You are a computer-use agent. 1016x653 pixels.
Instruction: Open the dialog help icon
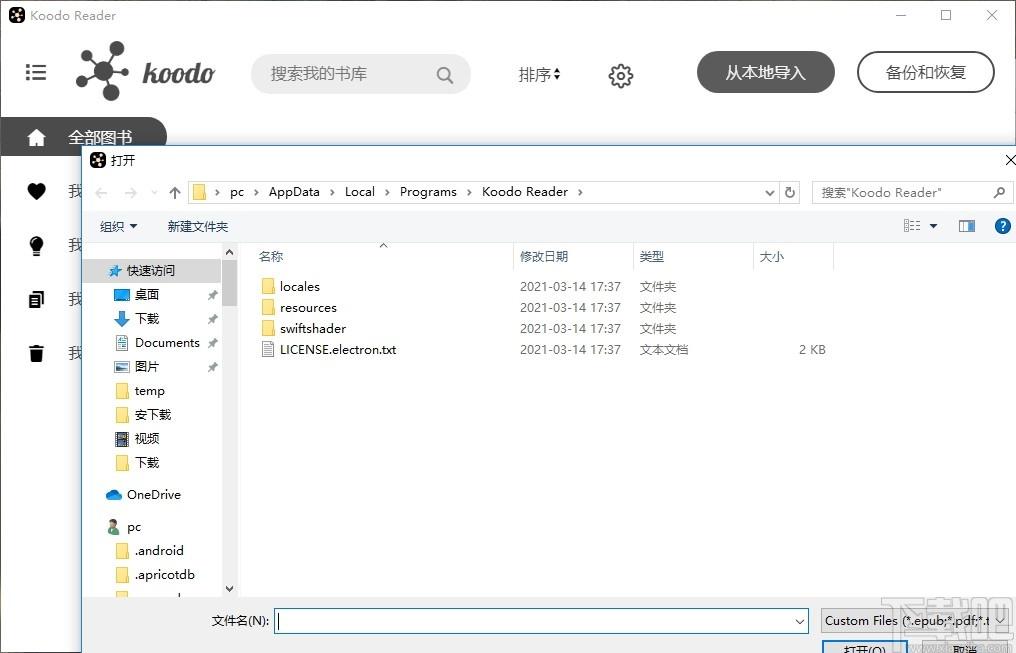(x=1002, y=225)
